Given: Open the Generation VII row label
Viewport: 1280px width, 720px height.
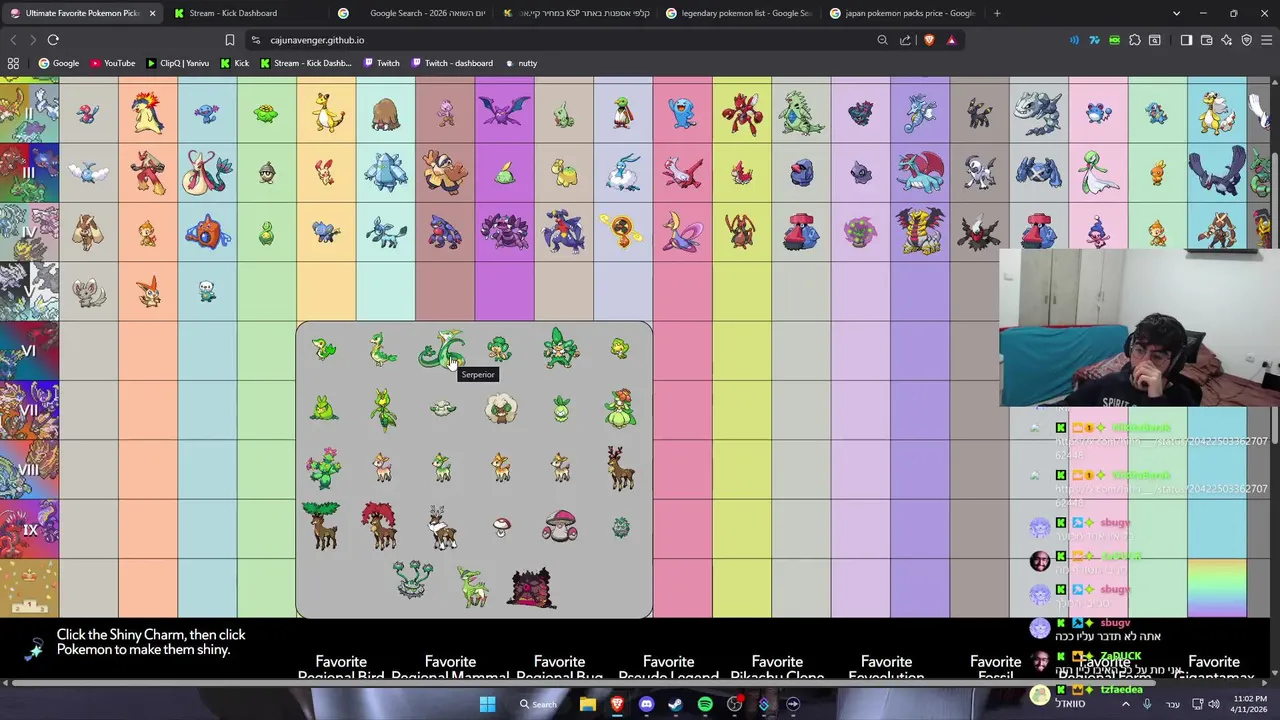Looking at the screenshot, I should point(29,410).
